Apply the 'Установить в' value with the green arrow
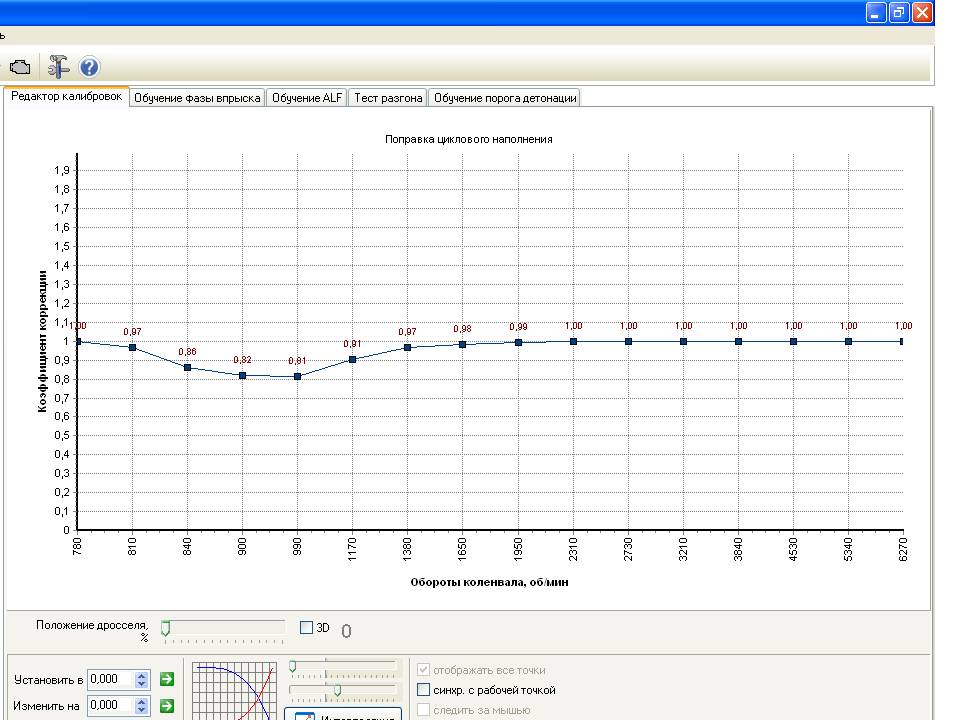The height and width of the screenshot is (720, 960). pos(167,679)
